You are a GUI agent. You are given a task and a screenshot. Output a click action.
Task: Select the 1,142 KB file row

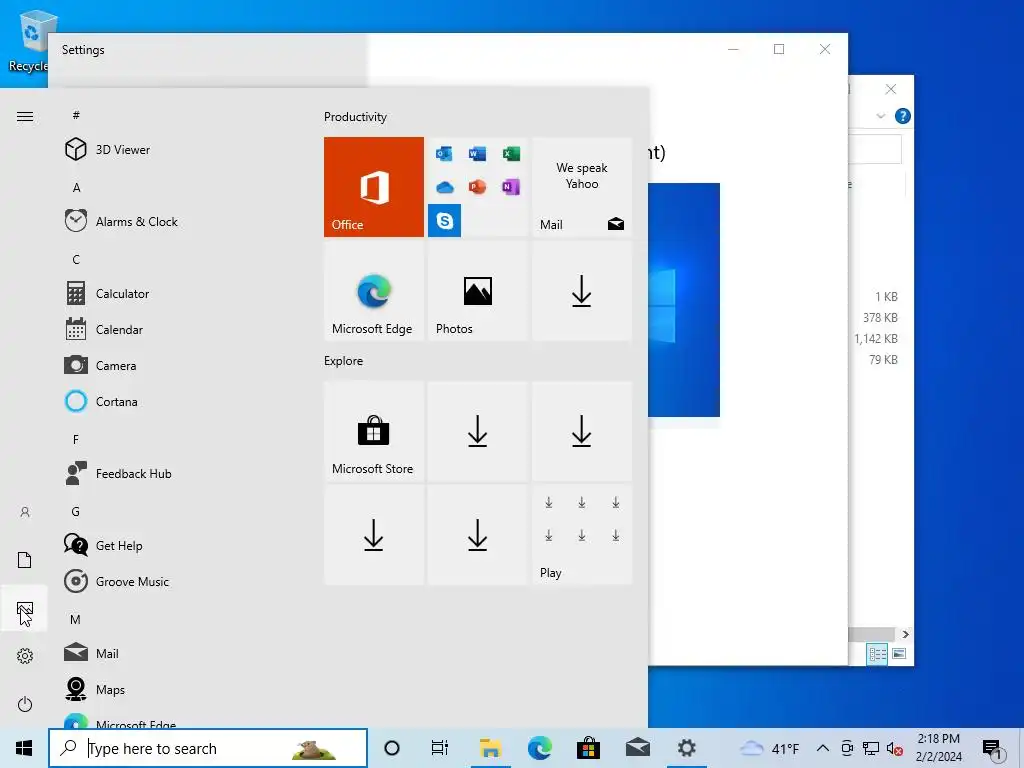click(876, 338)
